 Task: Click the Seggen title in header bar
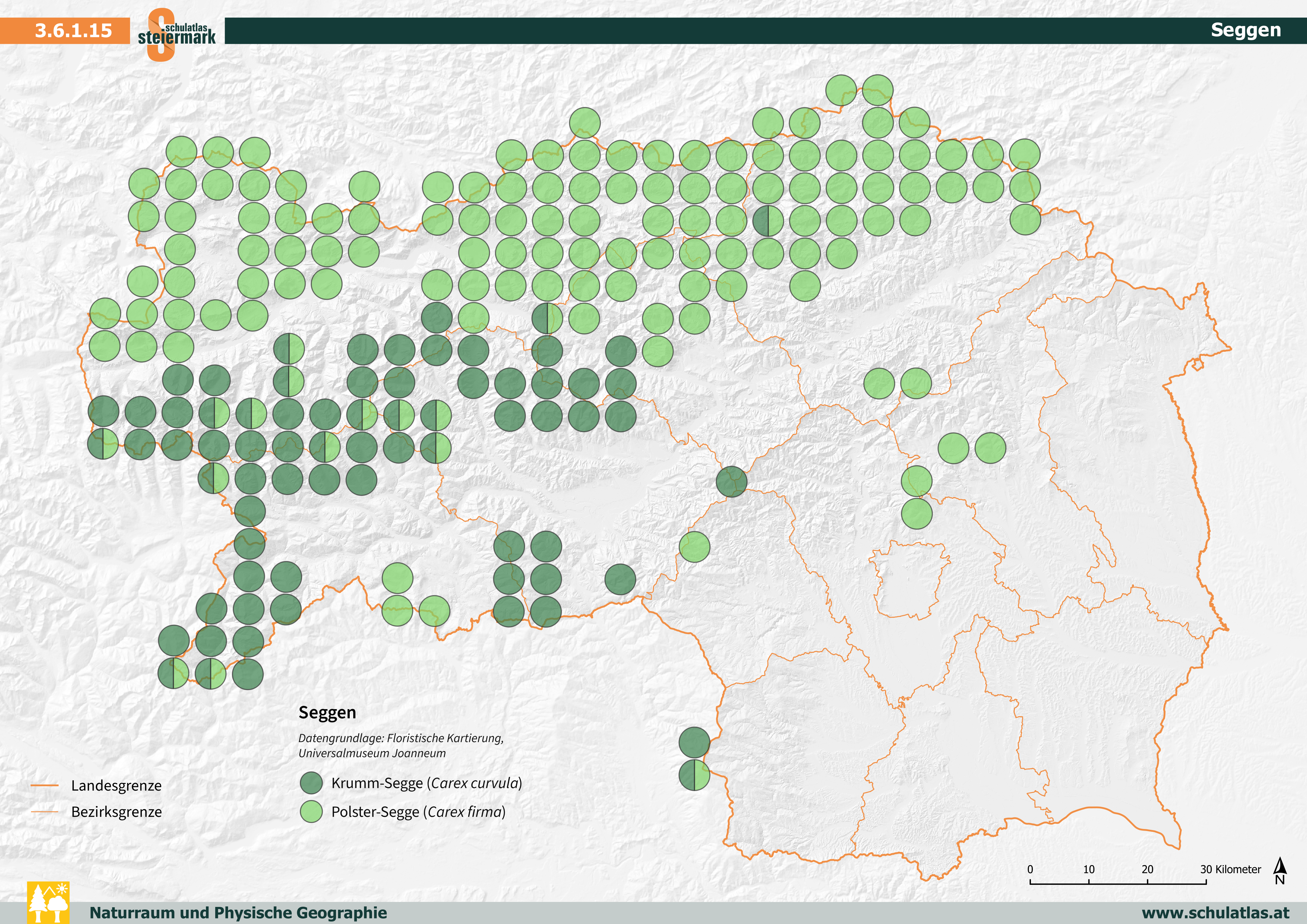click(1246, 30)
